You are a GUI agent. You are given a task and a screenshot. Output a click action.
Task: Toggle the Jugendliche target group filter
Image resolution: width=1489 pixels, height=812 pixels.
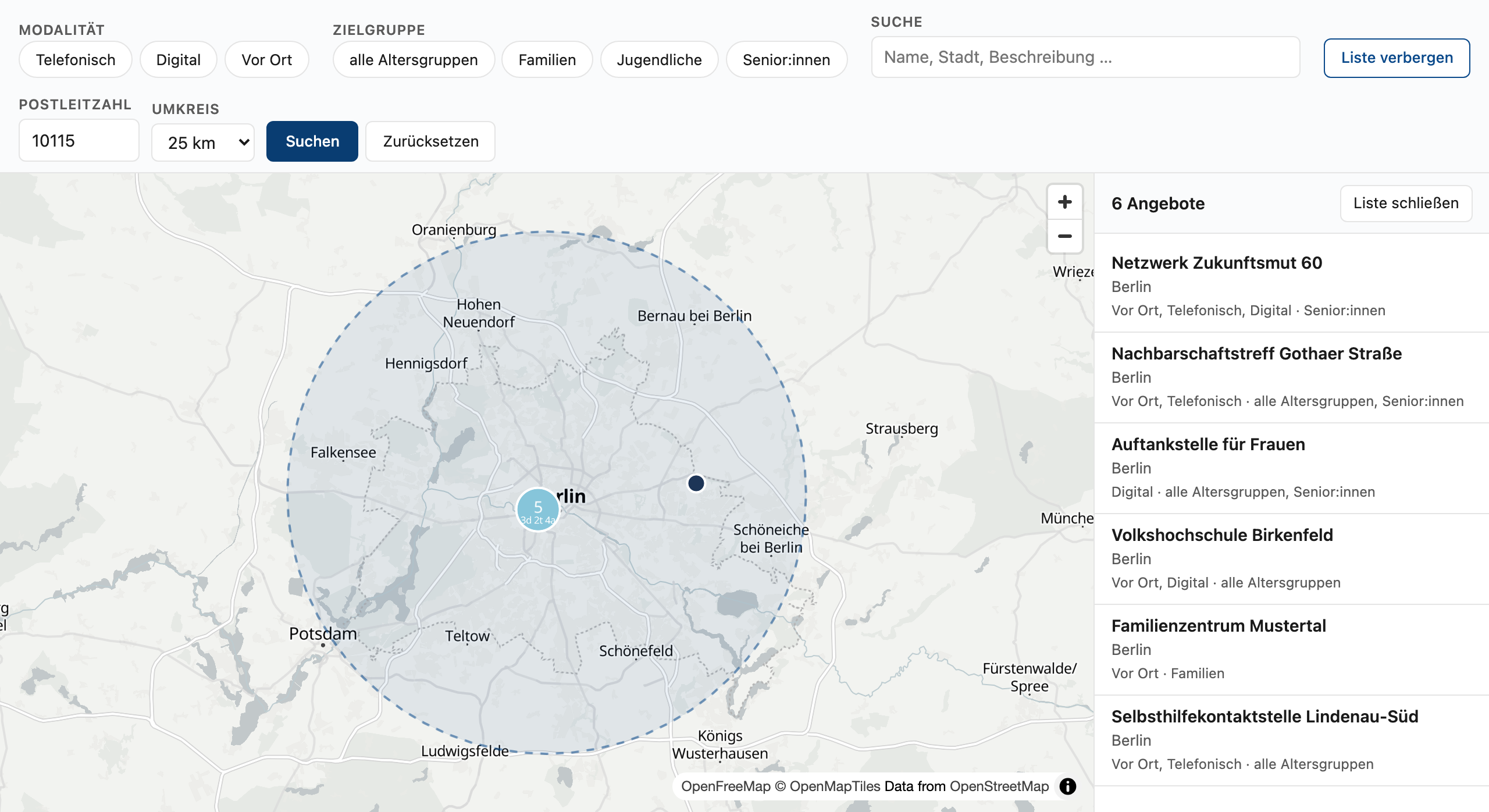pyautogui.click(x=659, y=59)
